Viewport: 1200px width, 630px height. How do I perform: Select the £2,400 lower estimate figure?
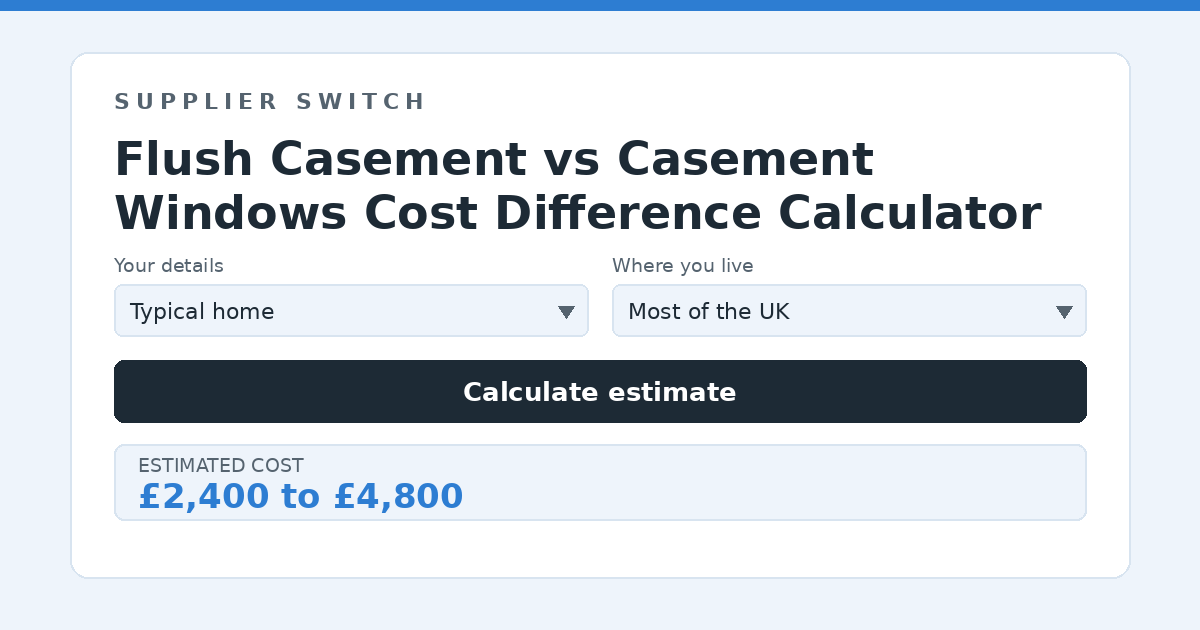point(204,496)
